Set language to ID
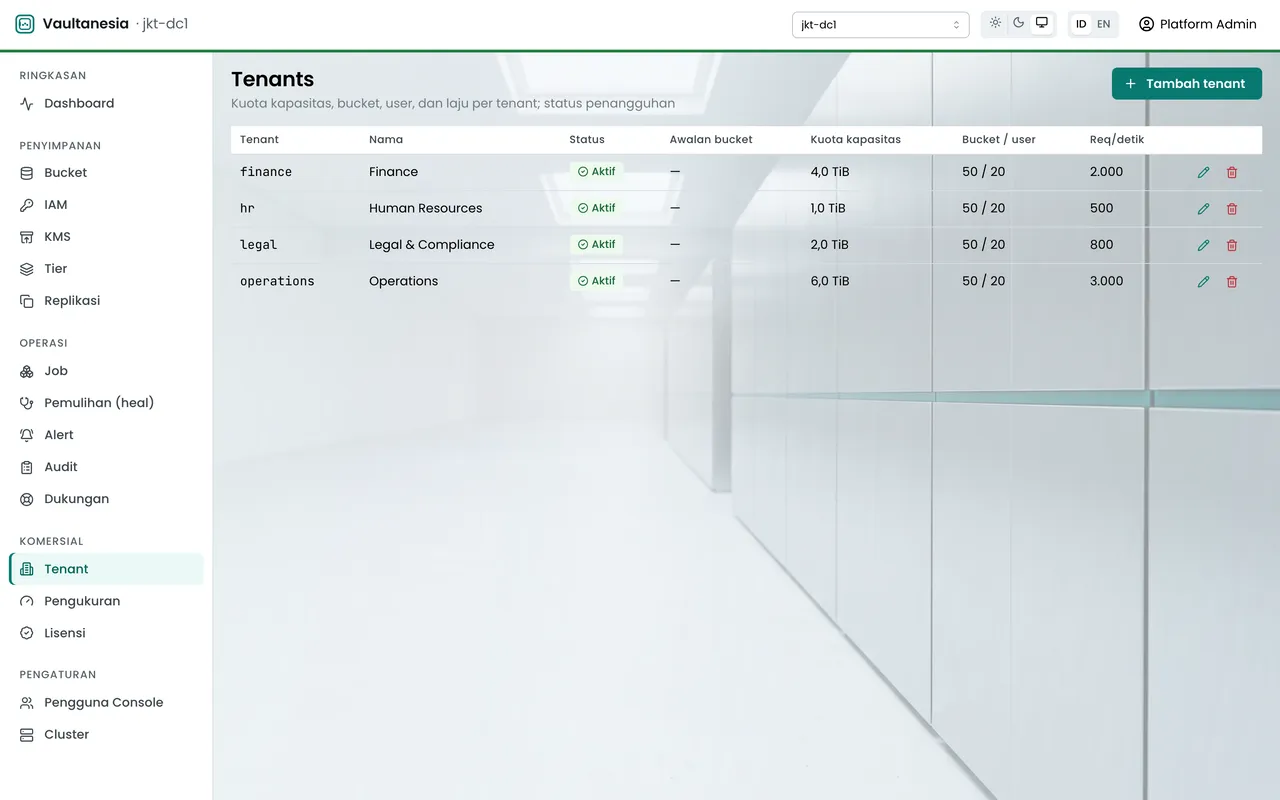The image size is (1280, 800). (x=1081, y=24)
